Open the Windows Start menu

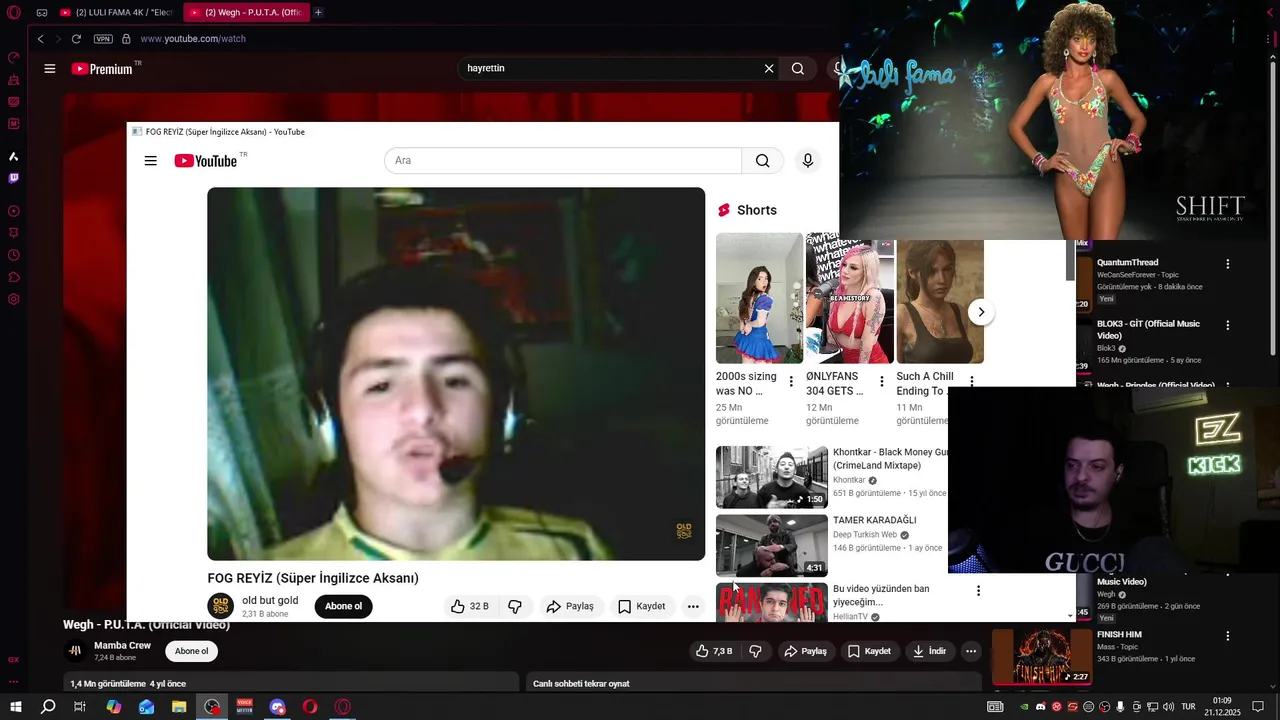(15, 707)
